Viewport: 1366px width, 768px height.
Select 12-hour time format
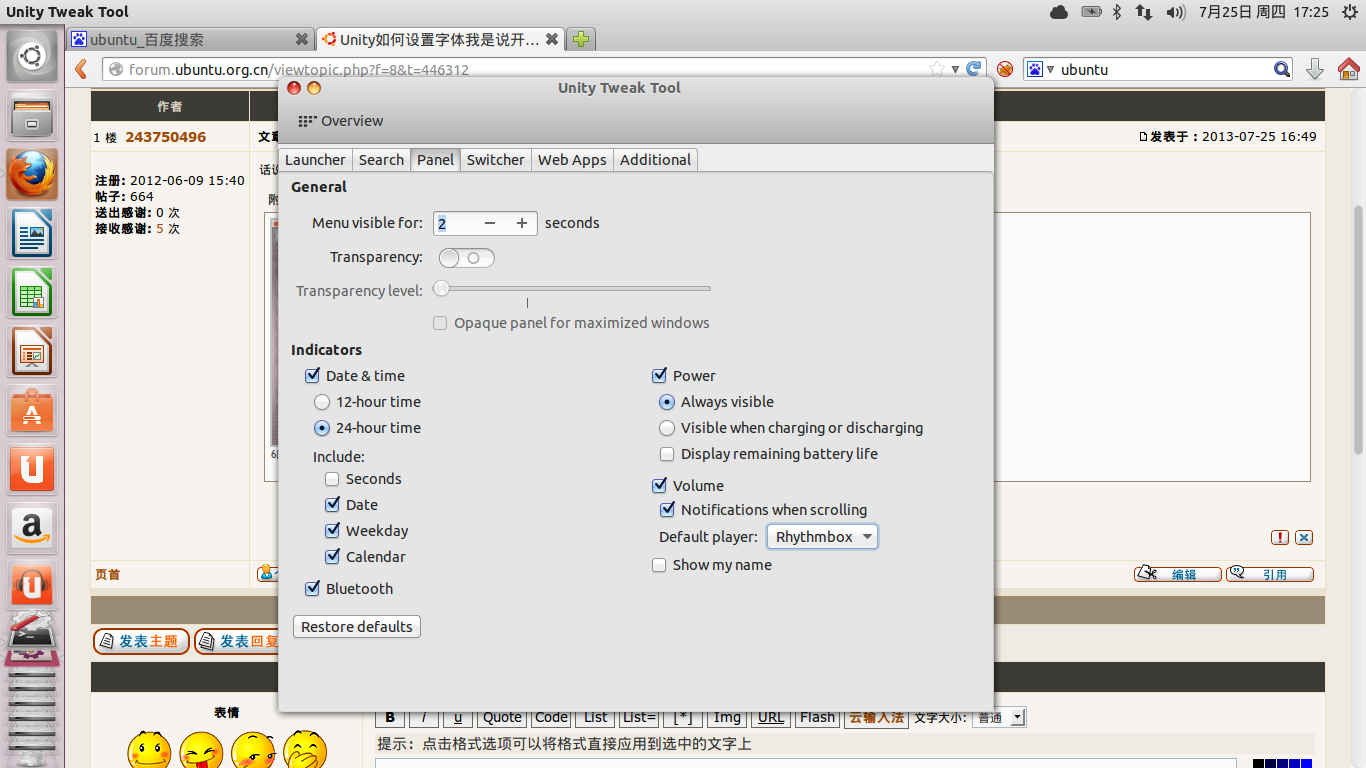pos(322,402)
